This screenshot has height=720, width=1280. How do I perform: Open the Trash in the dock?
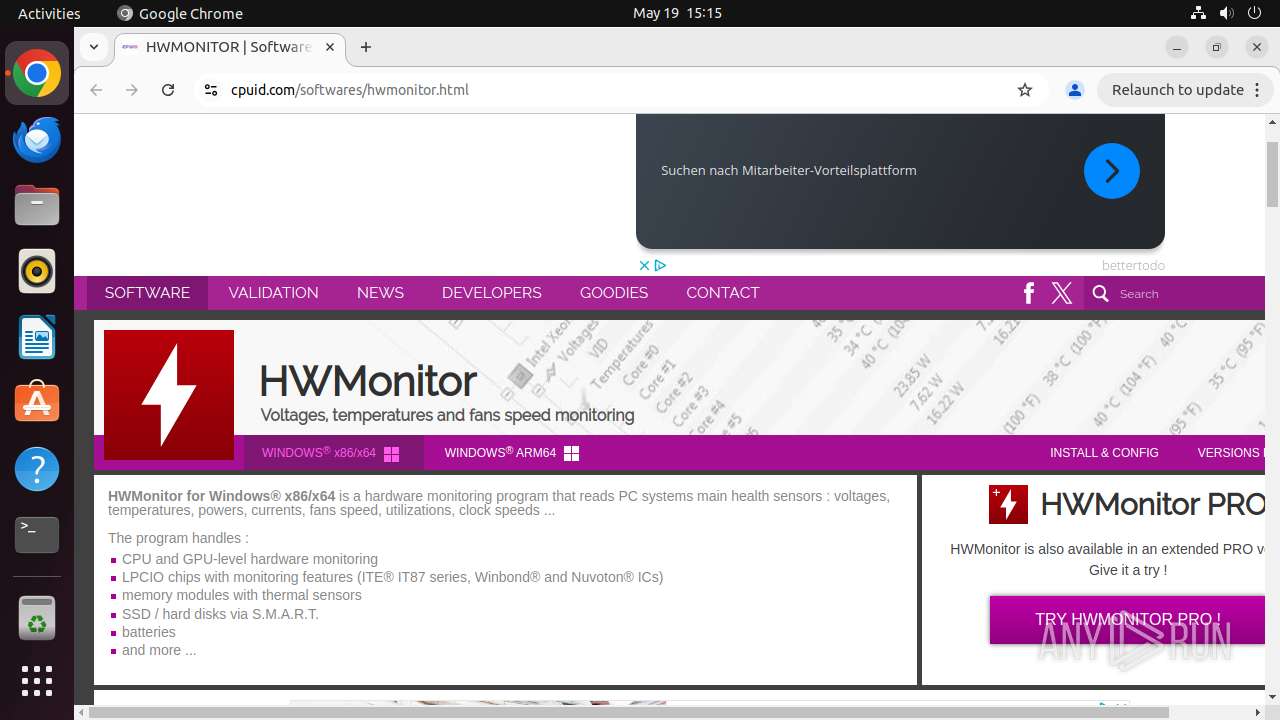click(x=37, y=618)
